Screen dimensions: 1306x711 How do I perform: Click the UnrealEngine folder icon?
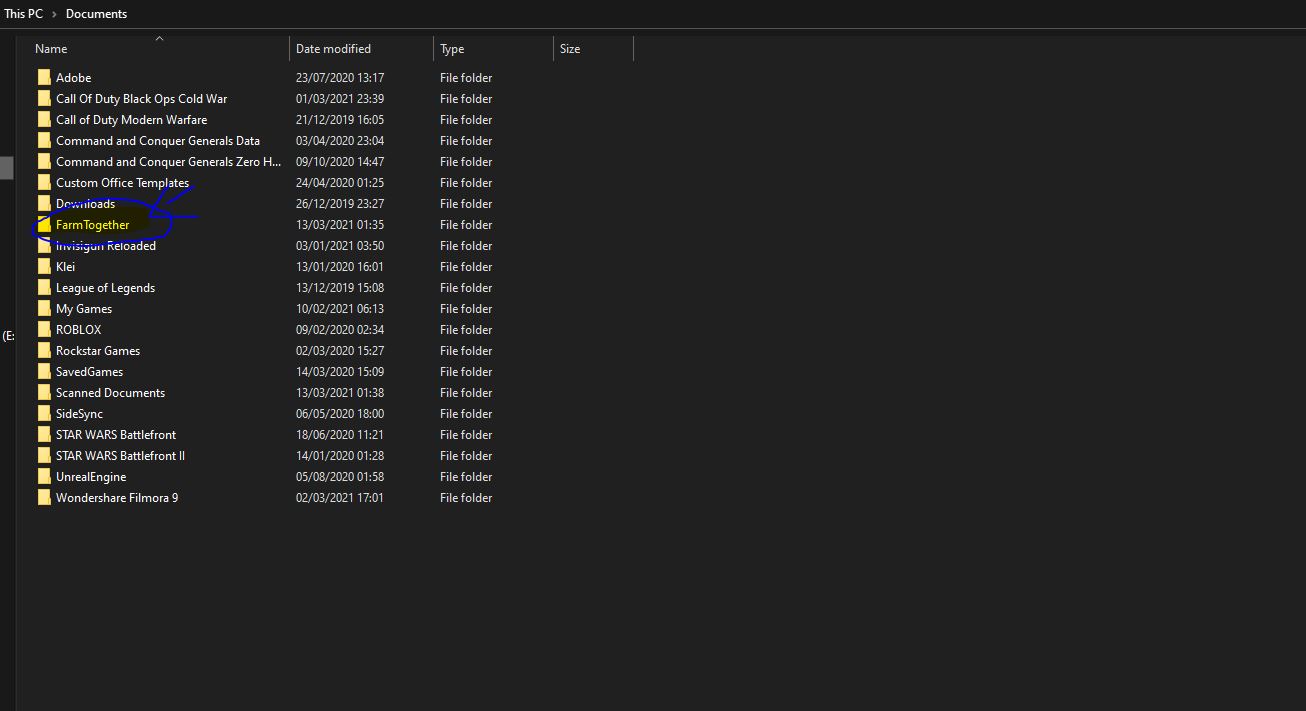tap(44, 477)
